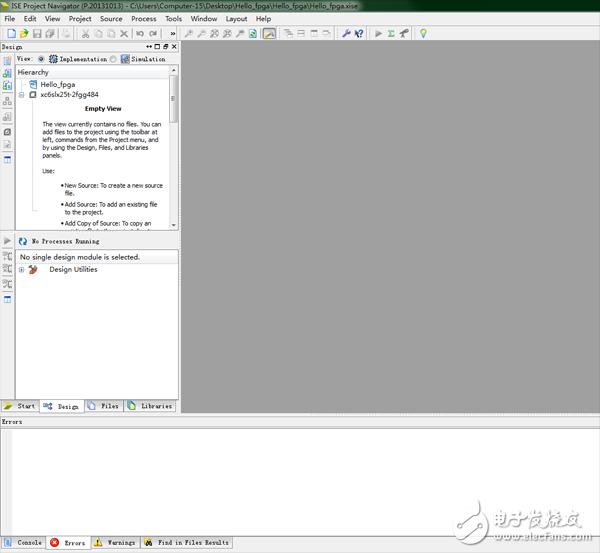This screenshot has height=553, width=600.
Task: Click the What's This help cursor icon
Action: click(359, 33)
